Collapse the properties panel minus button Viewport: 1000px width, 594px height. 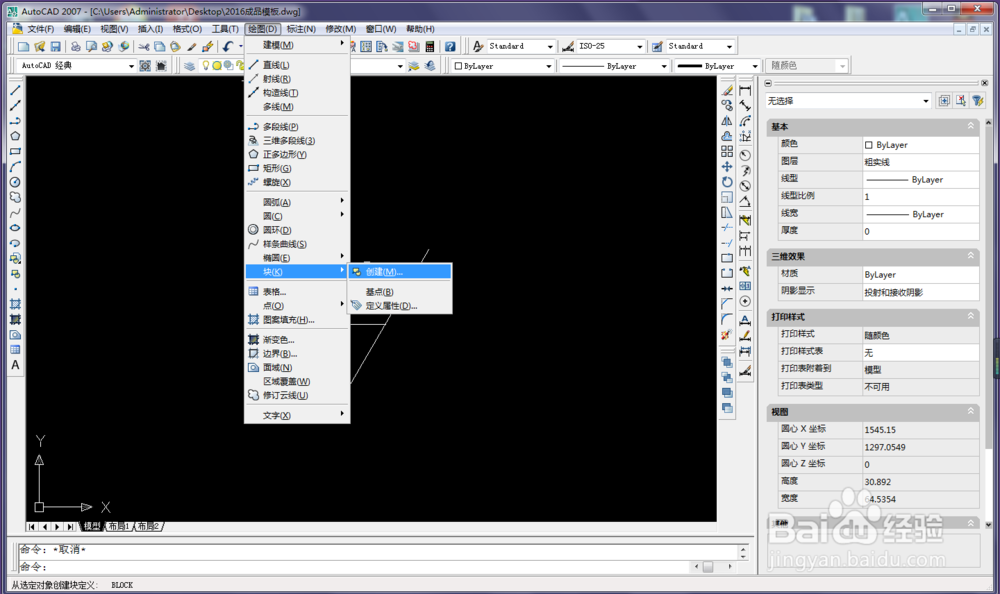tap(768, 83)
